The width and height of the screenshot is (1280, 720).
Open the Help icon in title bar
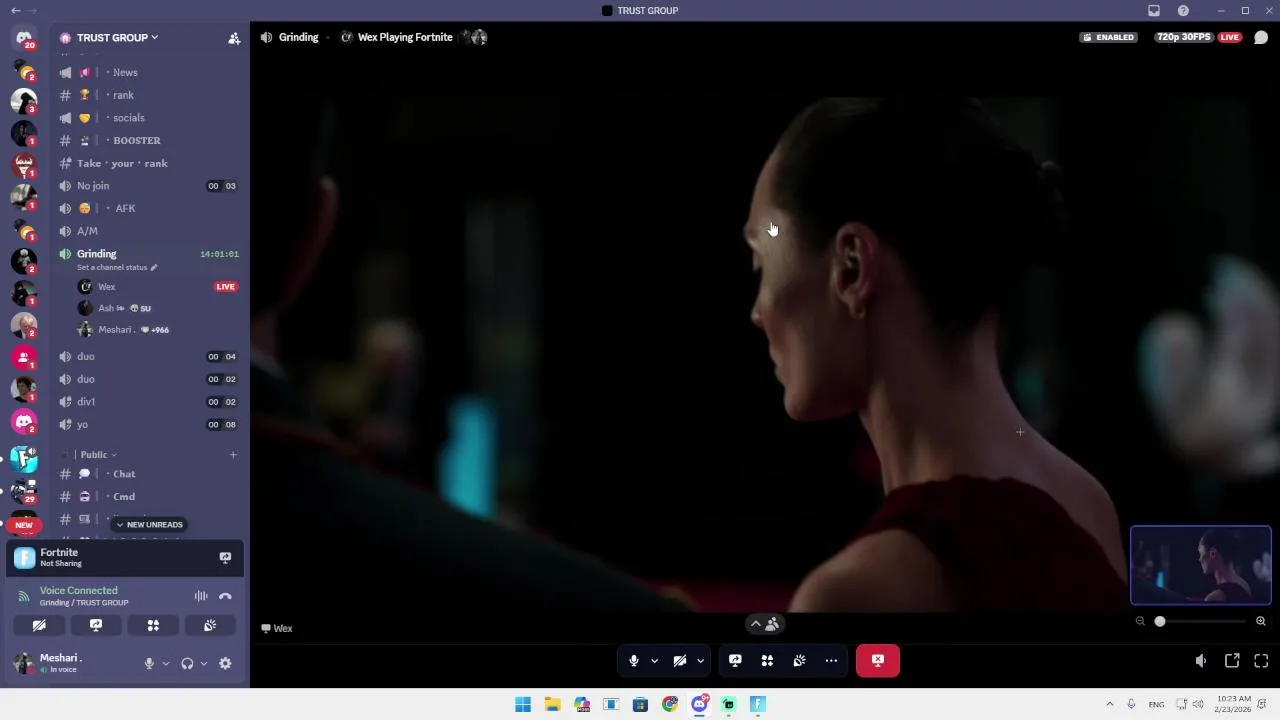tap(1184, 11)
